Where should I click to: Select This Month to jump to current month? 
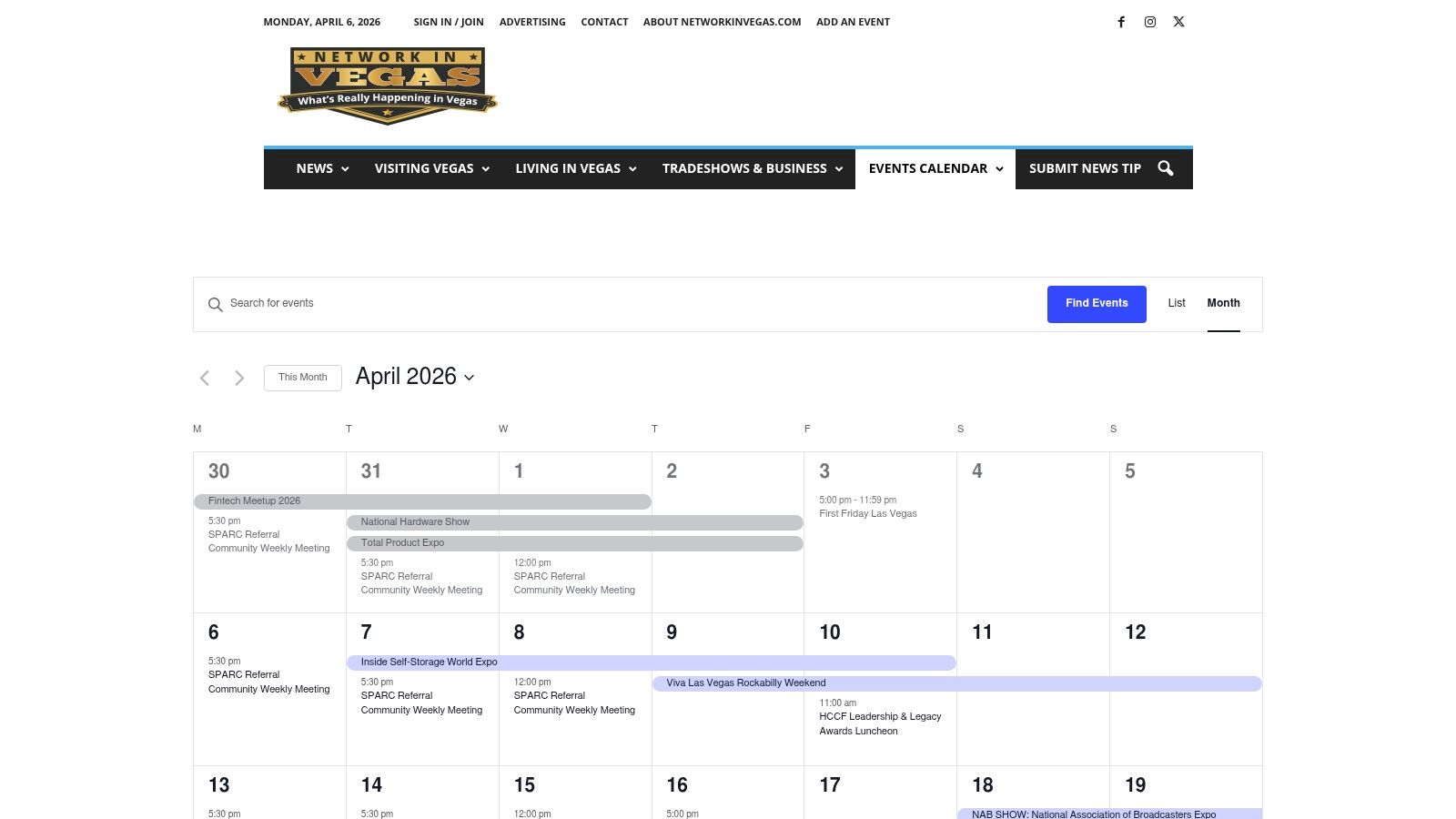(302, 377)
